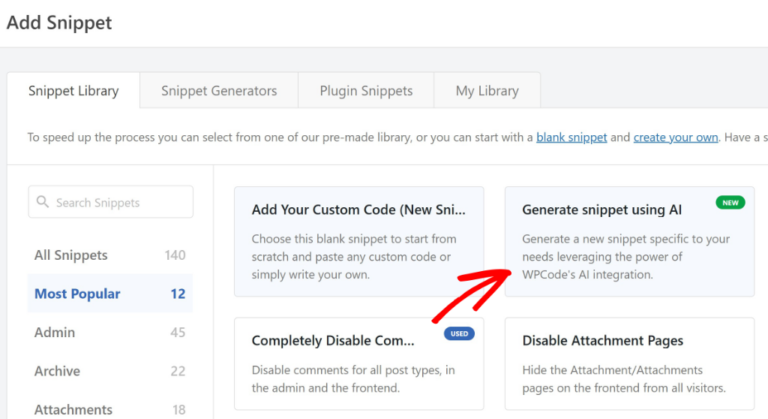Click the search magnifier icon
The image size is (768, 419).
click(43, 202)
